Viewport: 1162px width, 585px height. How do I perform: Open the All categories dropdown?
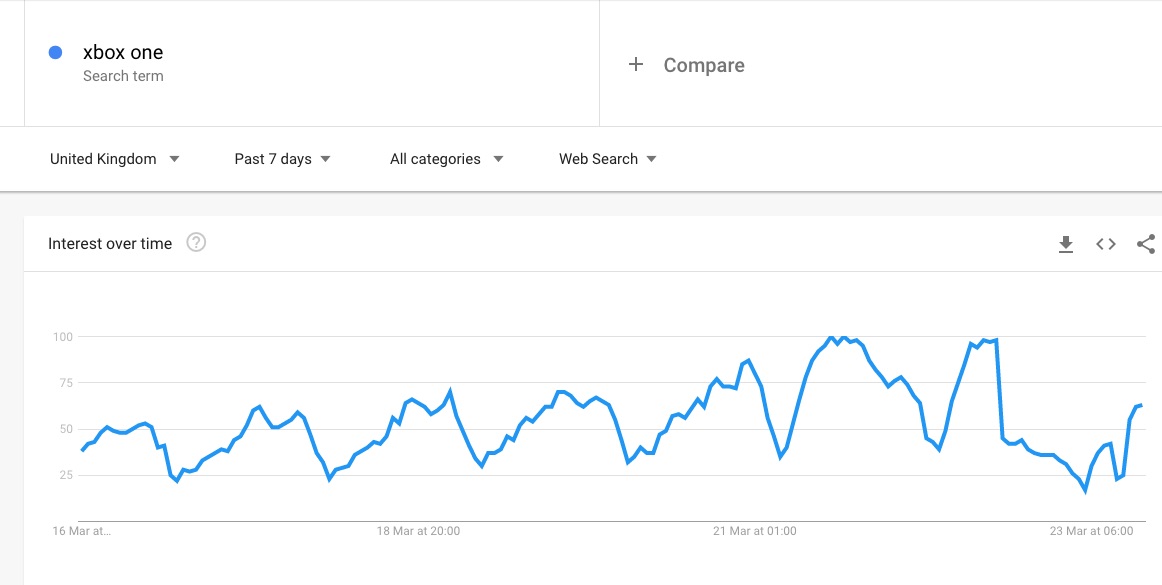coord(446,159)
